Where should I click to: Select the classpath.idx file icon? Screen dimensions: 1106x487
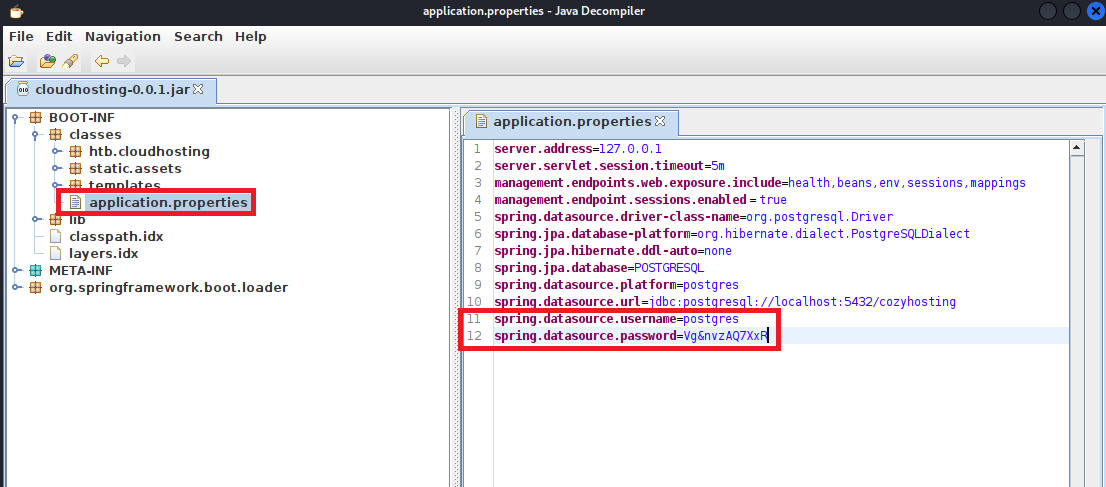(56, 237)
